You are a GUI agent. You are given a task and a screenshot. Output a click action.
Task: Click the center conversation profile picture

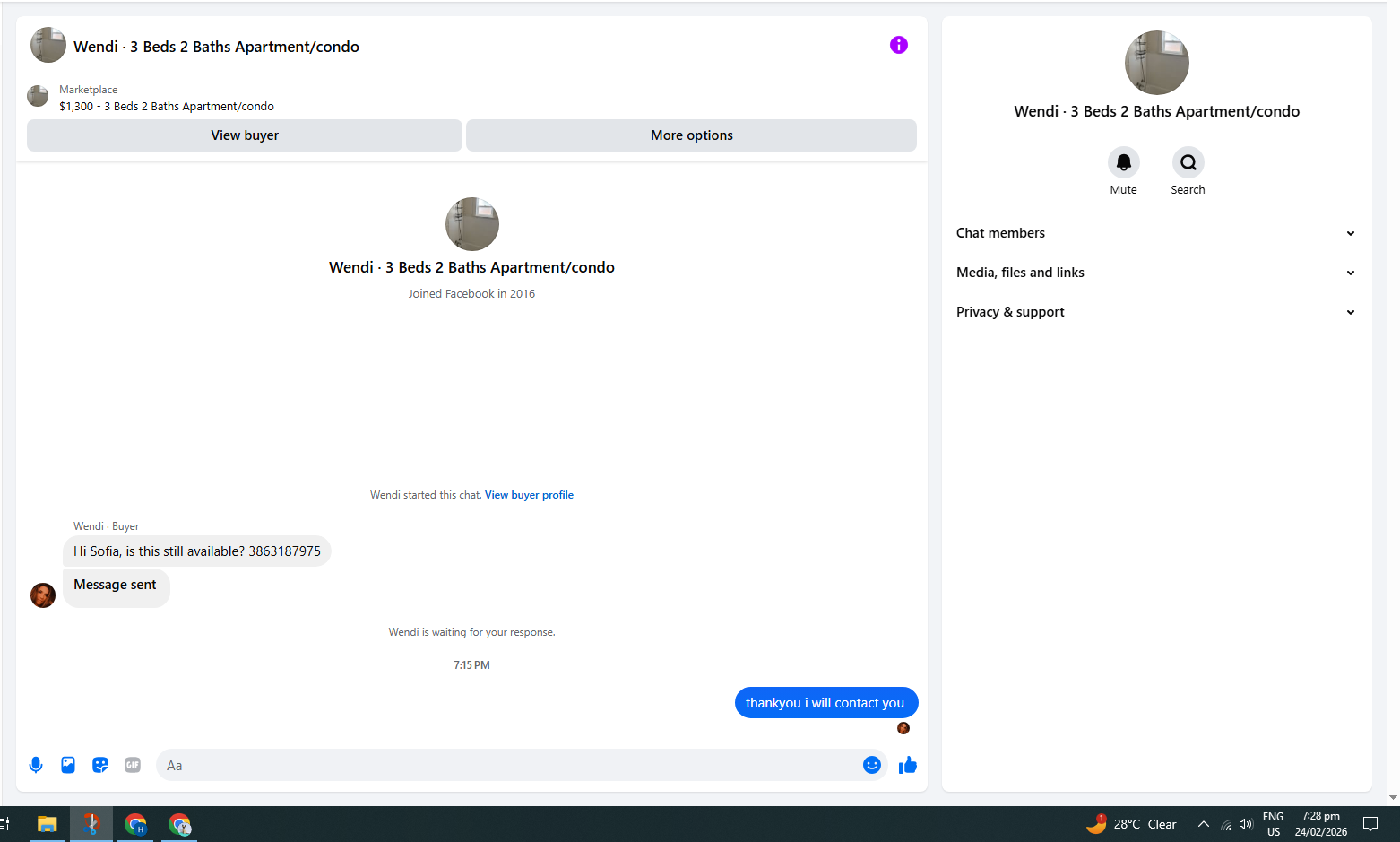[472, 224]
